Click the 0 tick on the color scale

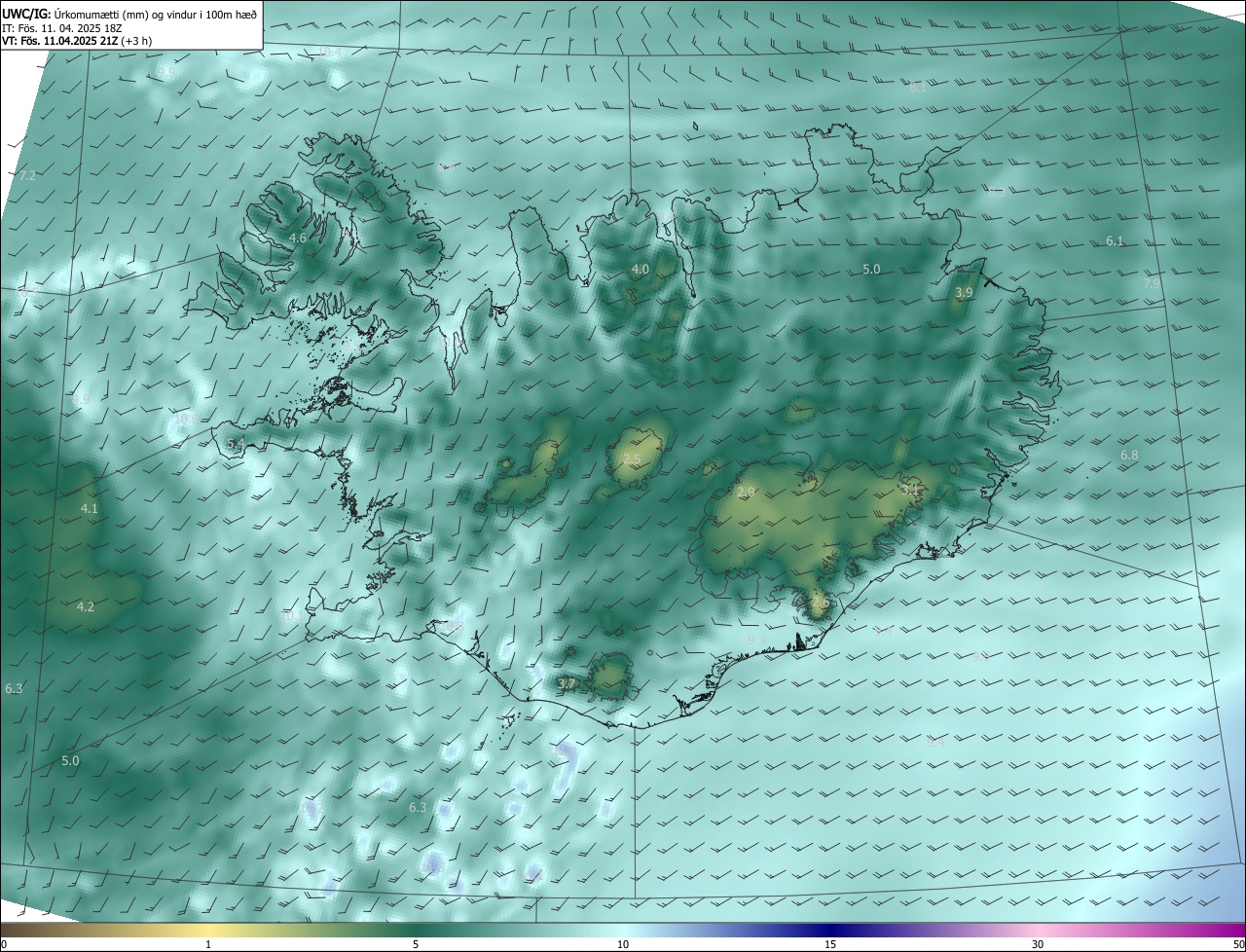tap(4, 944)
